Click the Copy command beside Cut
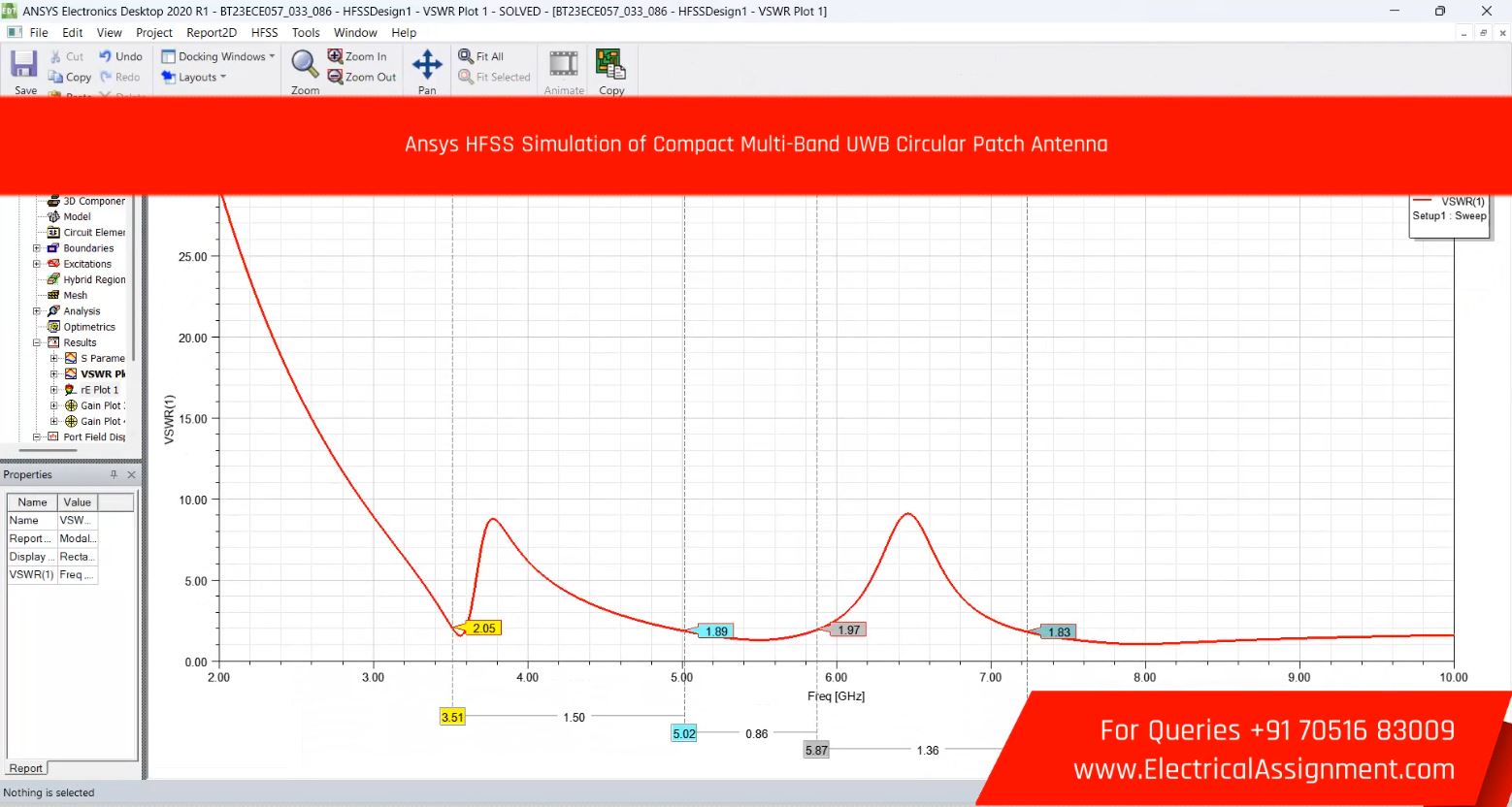The image size is (1512, 807). (70, 77)
